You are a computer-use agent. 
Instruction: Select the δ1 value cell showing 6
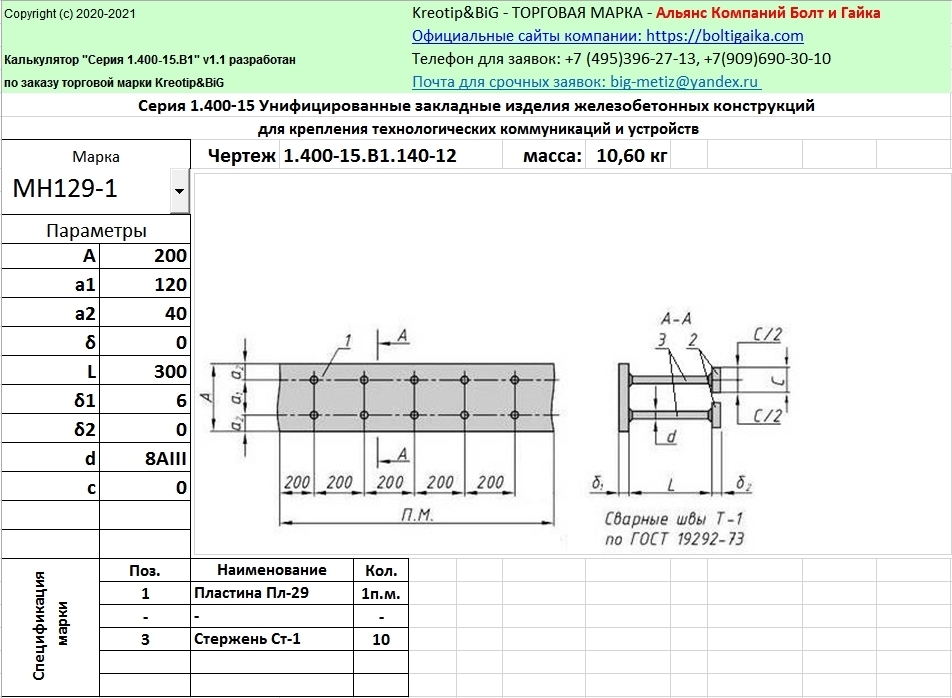[x=145, y=400]
